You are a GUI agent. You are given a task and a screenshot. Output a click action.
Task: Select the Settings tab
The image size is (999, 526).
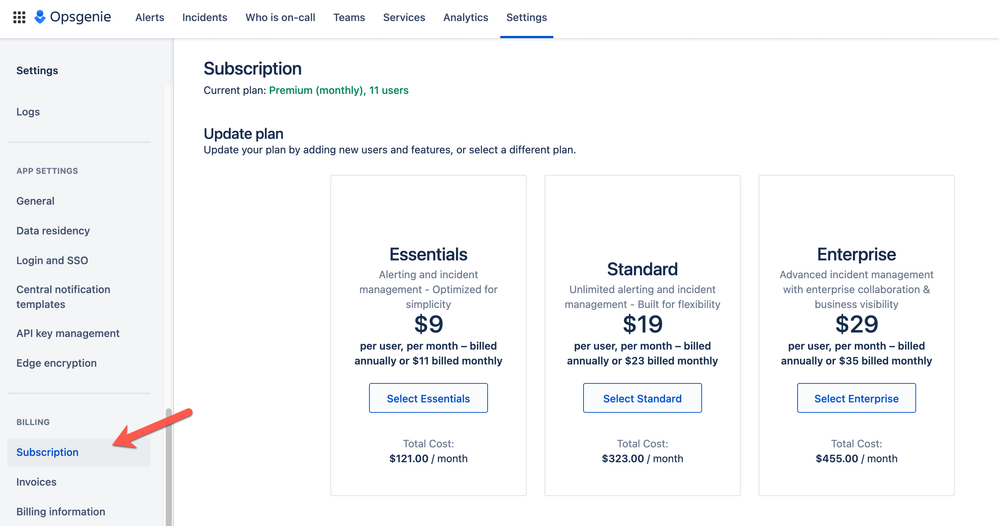[527, 17]
